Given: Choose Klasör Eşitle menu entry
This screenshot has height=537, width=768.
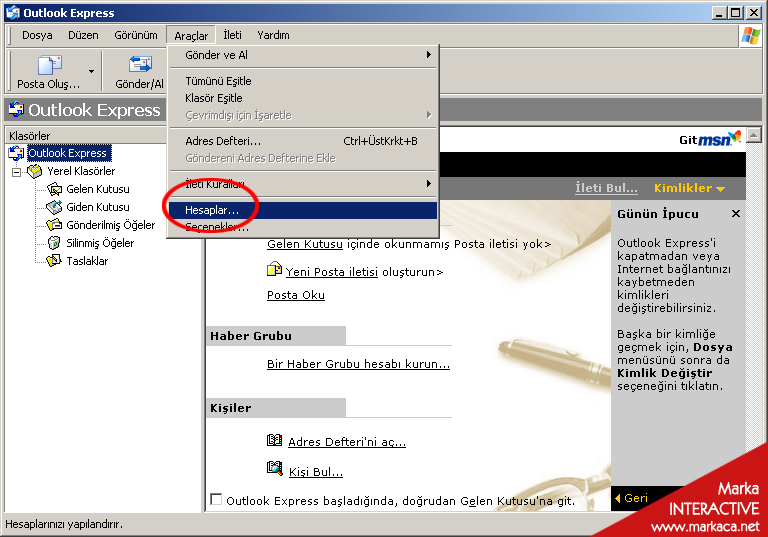Looking at the screenshot, I should 303,98.
